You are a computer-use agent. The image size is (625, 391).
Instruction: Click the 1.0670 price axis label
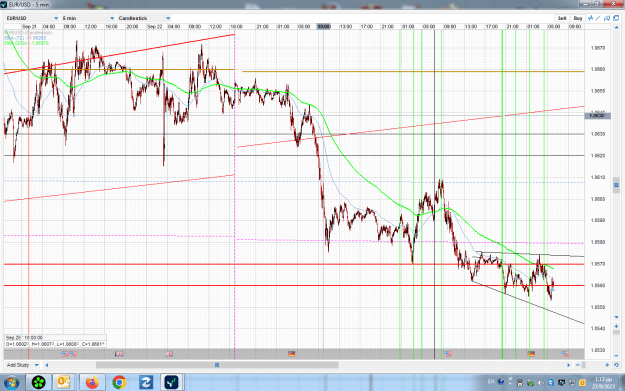pyautogui.click(x=597, y=48)
